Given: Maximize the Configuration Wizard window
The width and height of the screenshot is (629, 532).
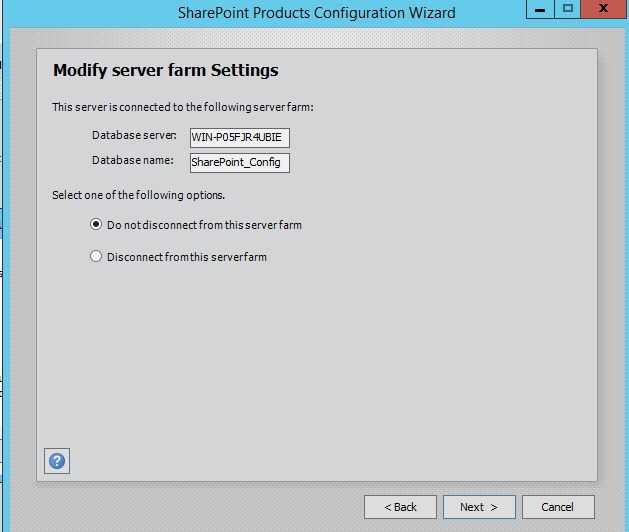Looking at the screenshot, I should [568, 9].
